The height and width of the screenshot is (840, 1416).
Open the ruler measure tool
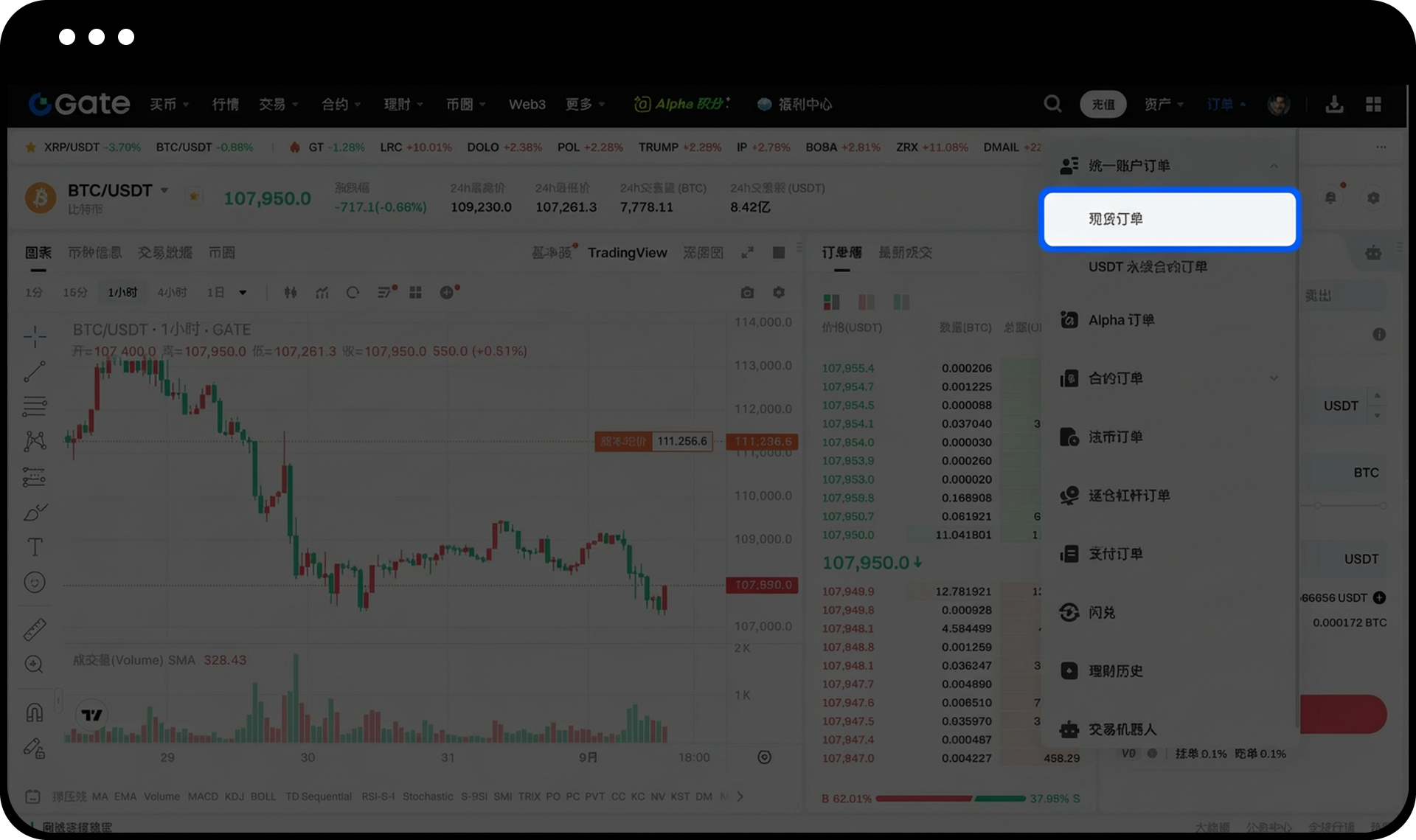tap(35, 629)
